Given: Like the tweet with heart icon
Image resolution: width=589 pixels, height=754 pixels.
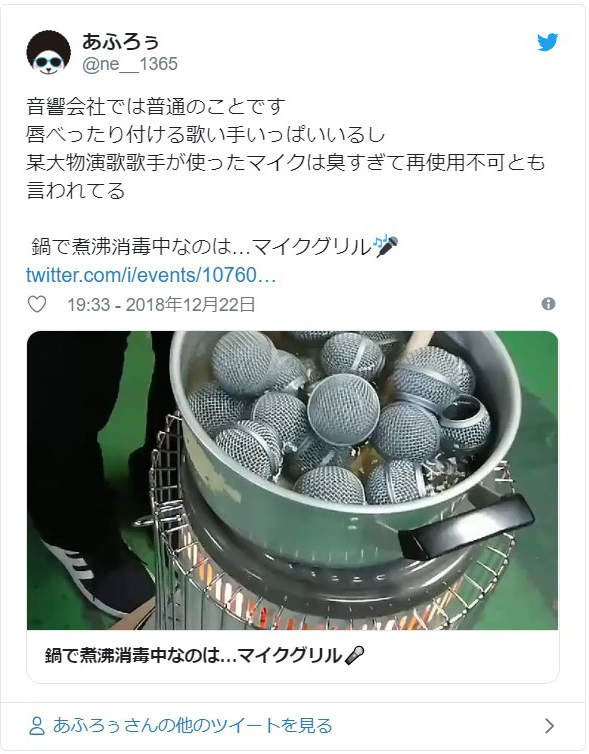Looking at the screenshot, I should [x=37, y=304].
